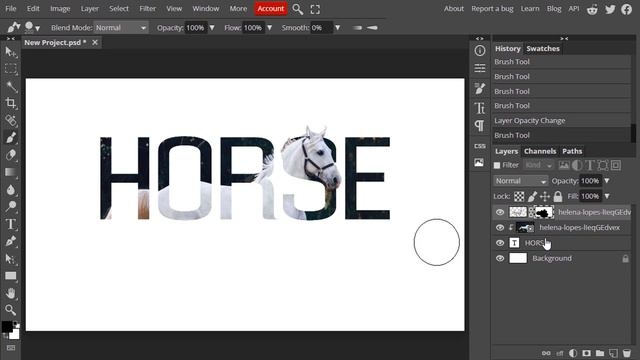Select the Rectangle shape tool

(11, 276)
